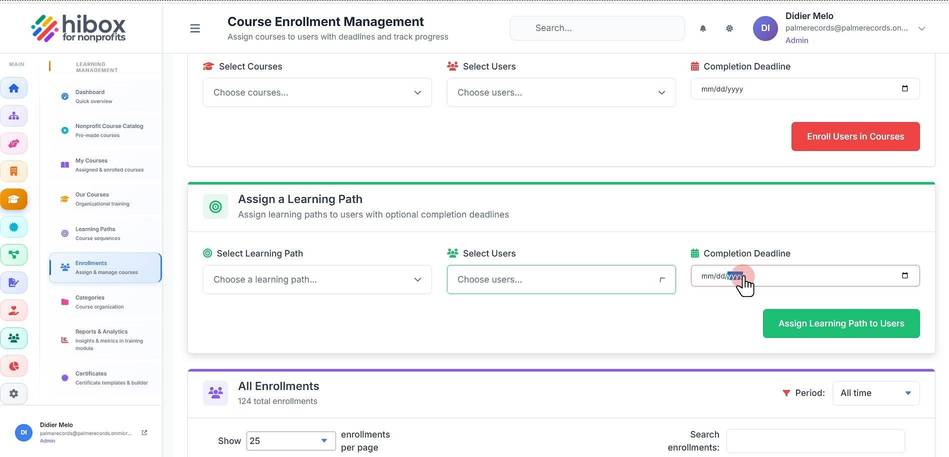Click the DI avatar in sidebar footer

(x=23, y=432)
